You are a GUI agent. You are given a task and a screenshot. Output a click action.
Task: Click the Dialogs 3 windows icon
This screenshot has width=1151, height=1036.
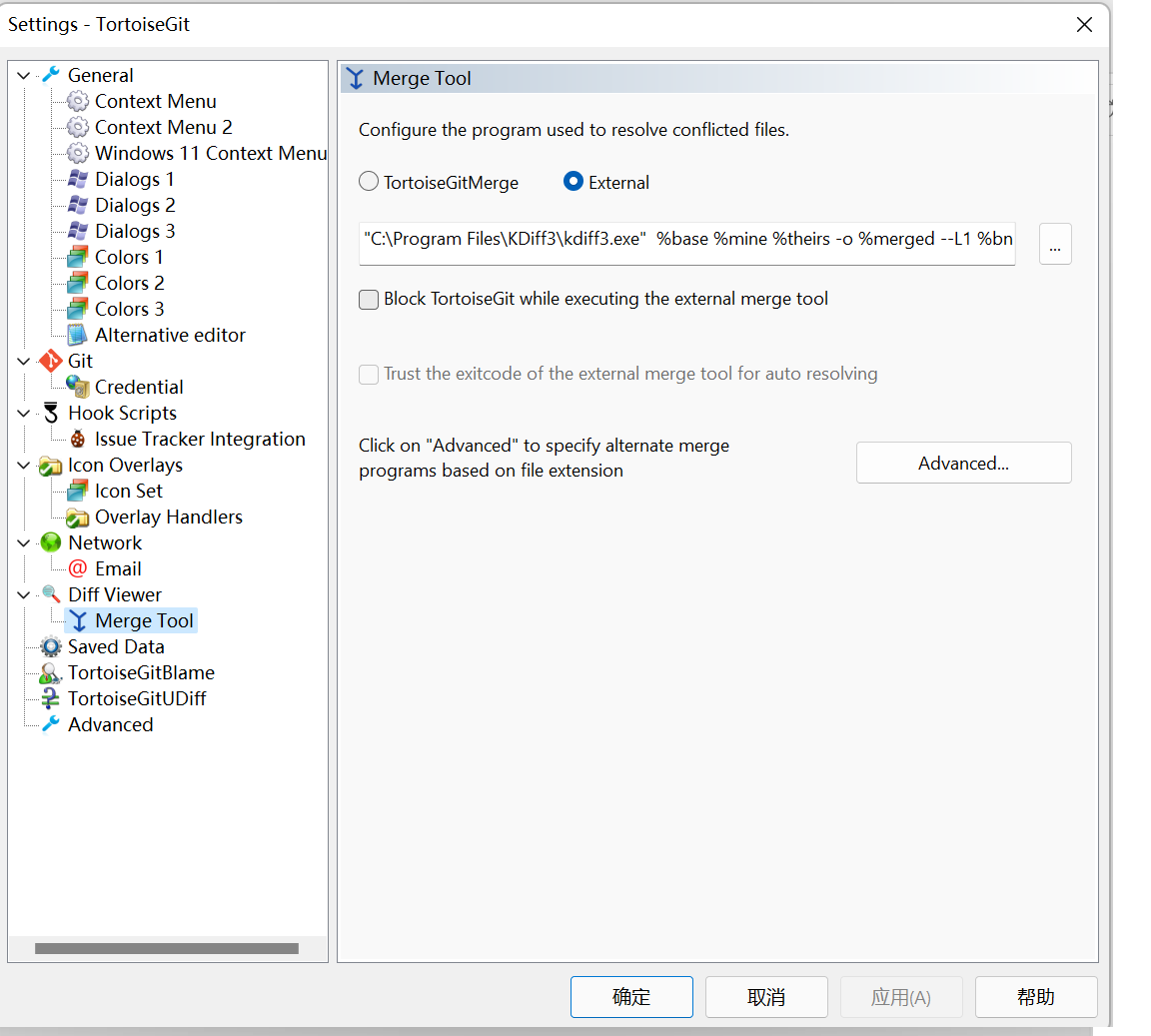78,232
